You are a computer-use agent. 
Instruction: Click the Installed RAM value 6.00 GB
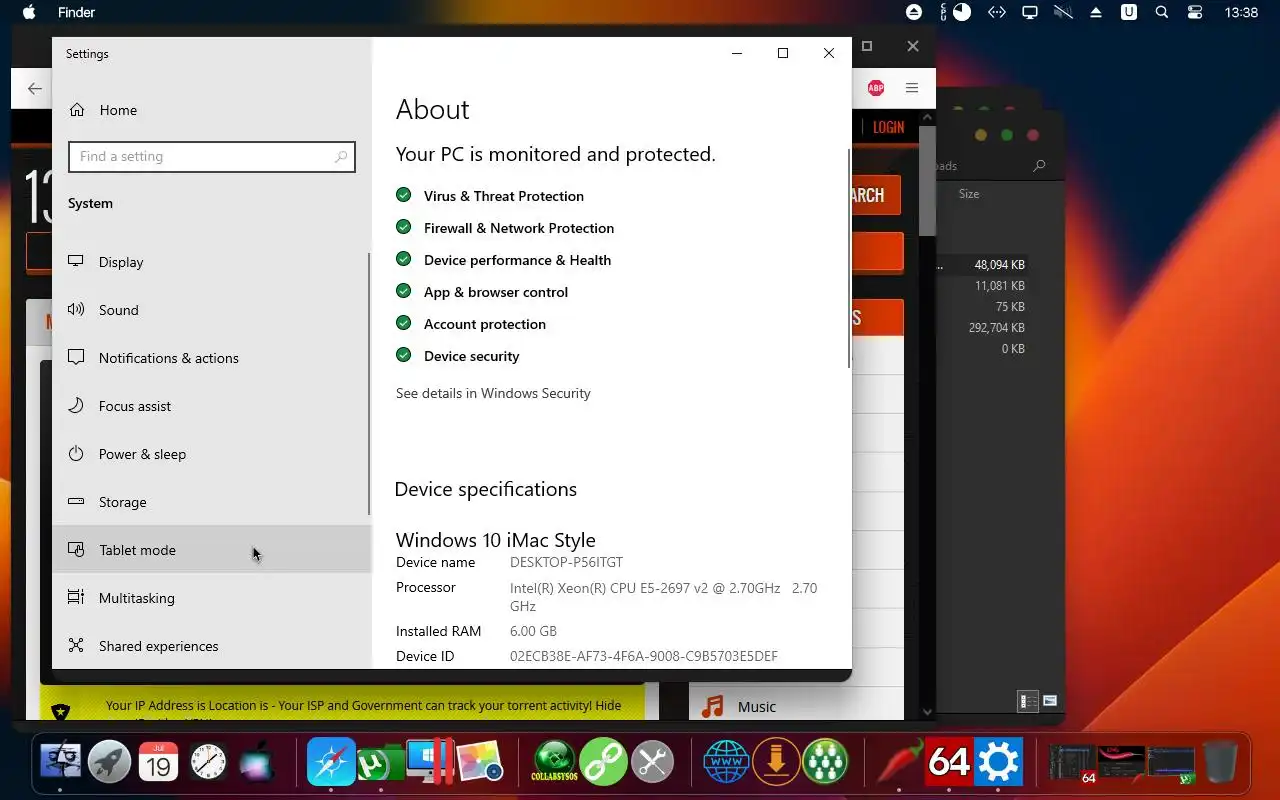point(533,631)
